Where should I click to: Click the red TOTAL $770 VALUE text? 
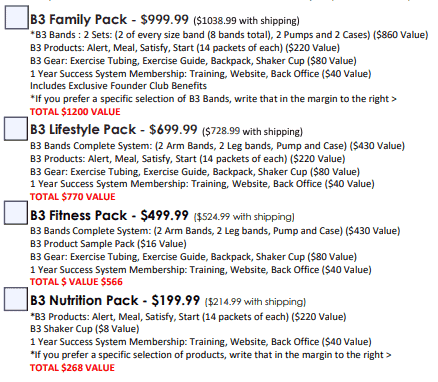pos(73,197)
